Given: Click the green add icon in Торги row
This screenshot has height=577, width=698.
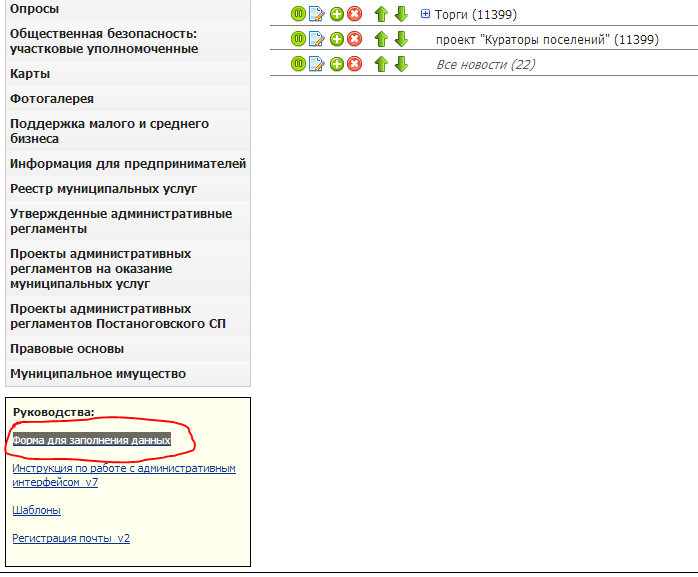Looking at the screenshot, I should click(x=337, y=14).
